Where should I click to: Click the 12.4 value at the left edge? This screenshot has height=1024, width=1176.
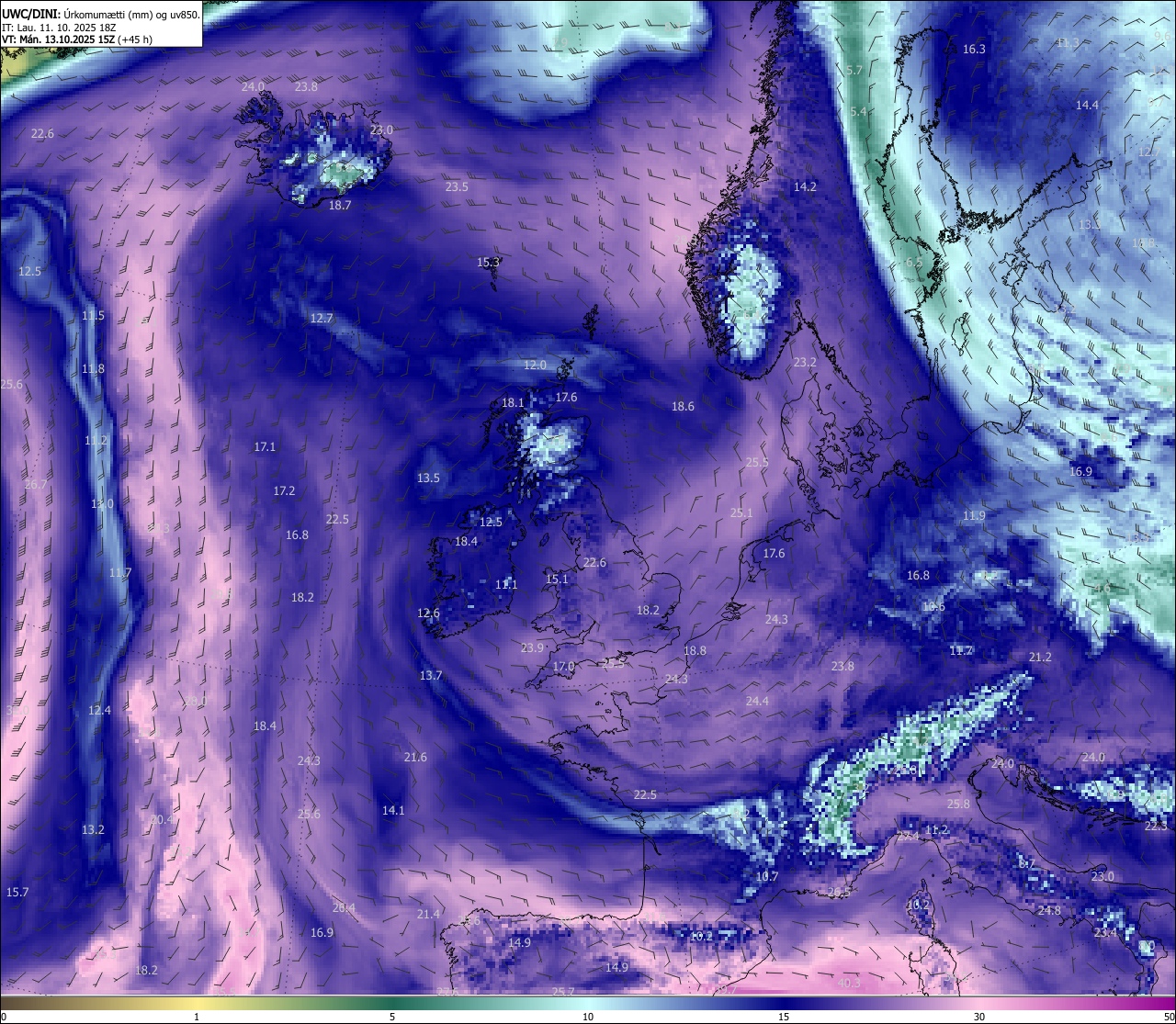99,710
